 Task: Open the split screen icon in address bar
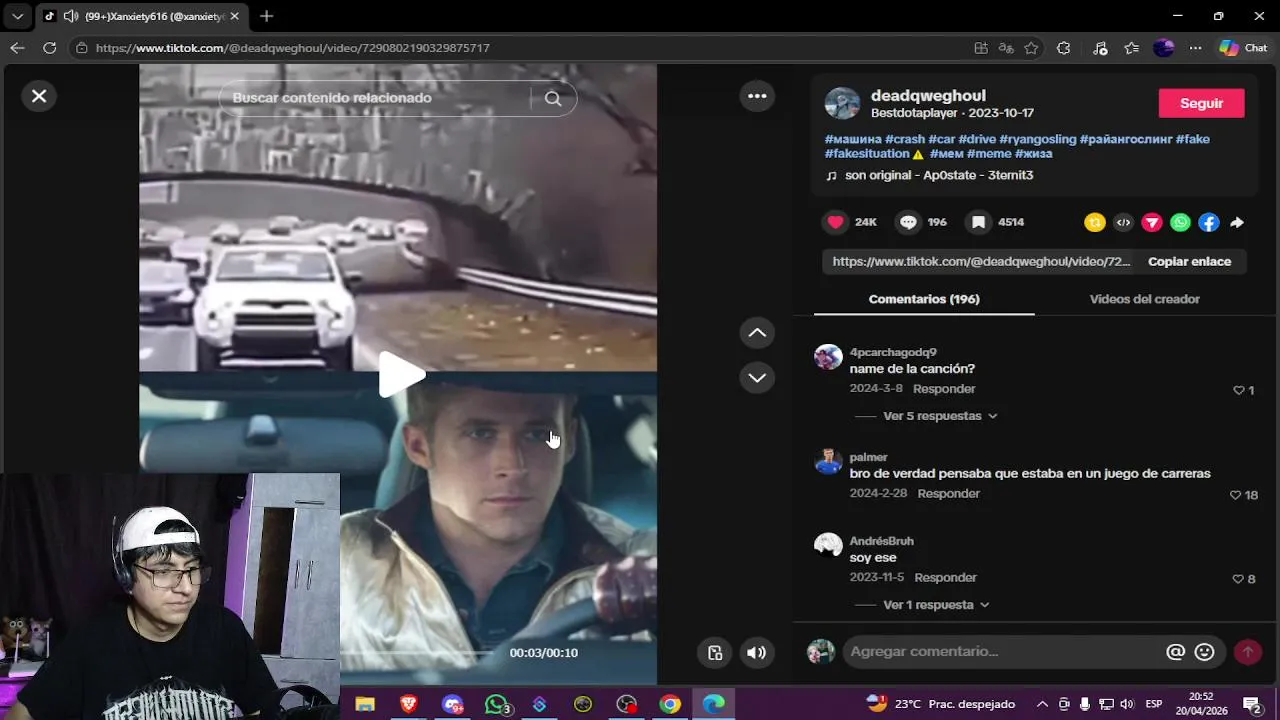[981, 48]
